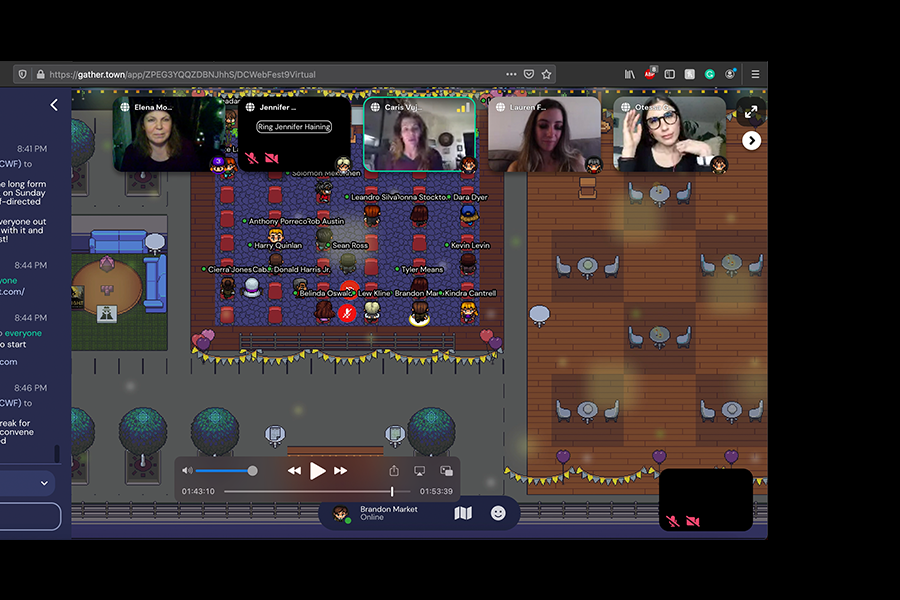This screenshot has width=900, height=600.
Task: Click the Kindra Cantrell name label
Action: (x=470, y=293)
